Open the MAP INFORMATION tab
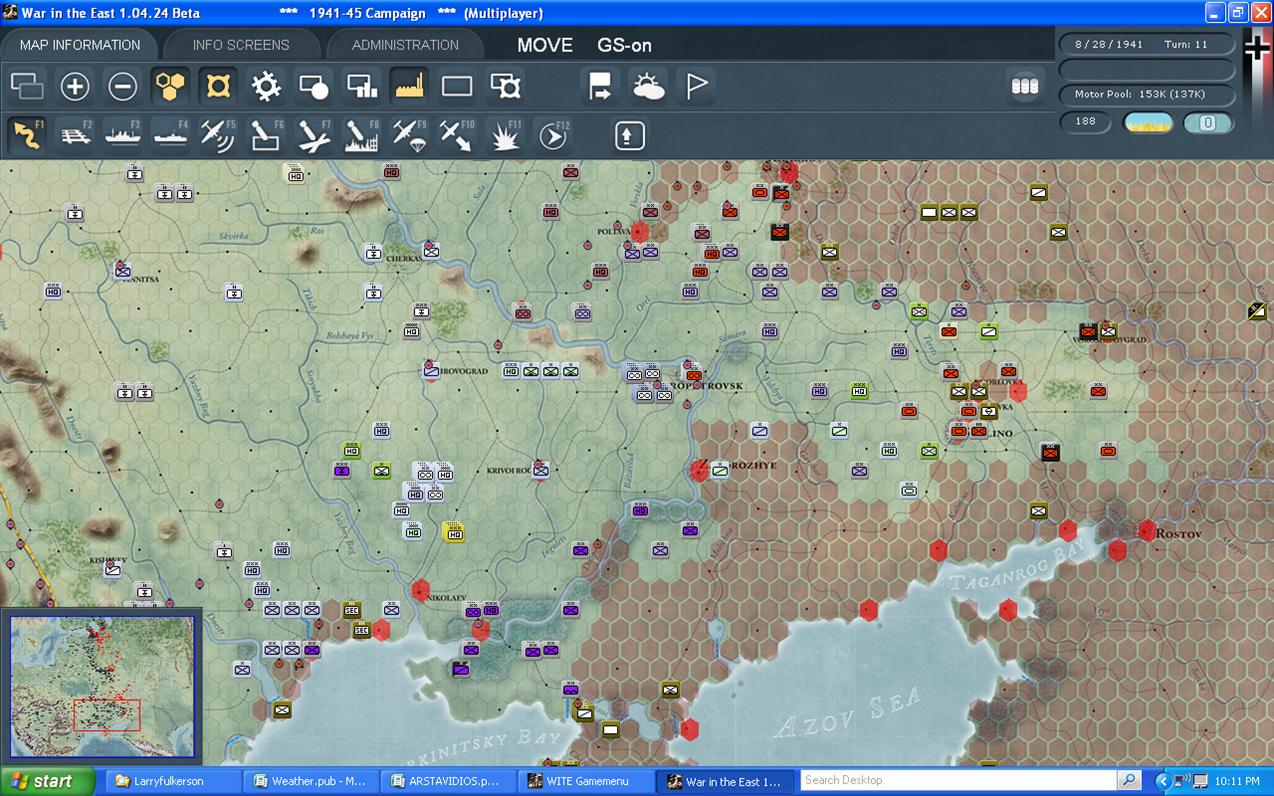 [80, 45]
